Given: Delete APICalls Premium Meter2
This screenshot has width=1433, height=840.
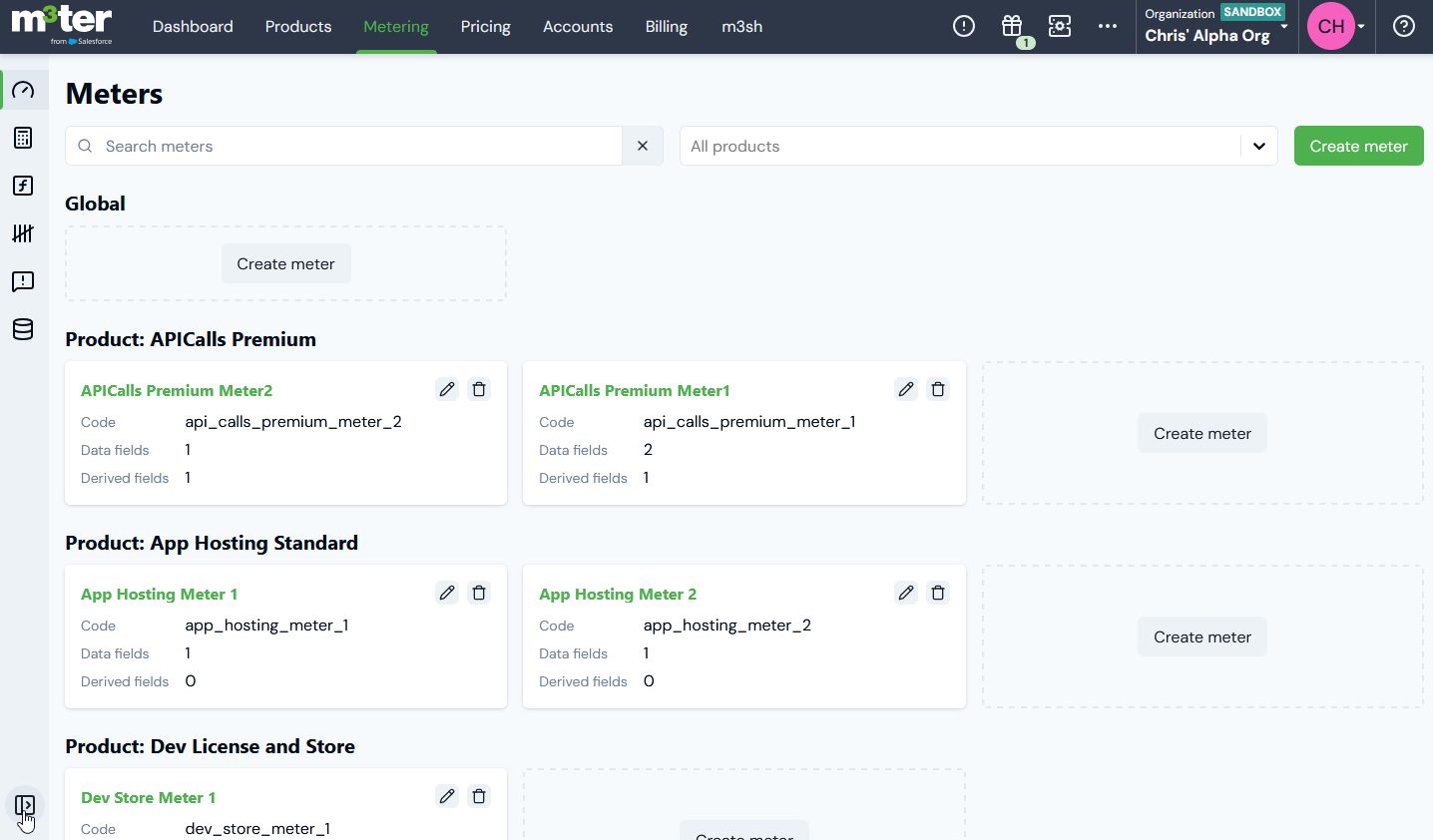Looking at the screenshot, I should (x=479, y=389).
